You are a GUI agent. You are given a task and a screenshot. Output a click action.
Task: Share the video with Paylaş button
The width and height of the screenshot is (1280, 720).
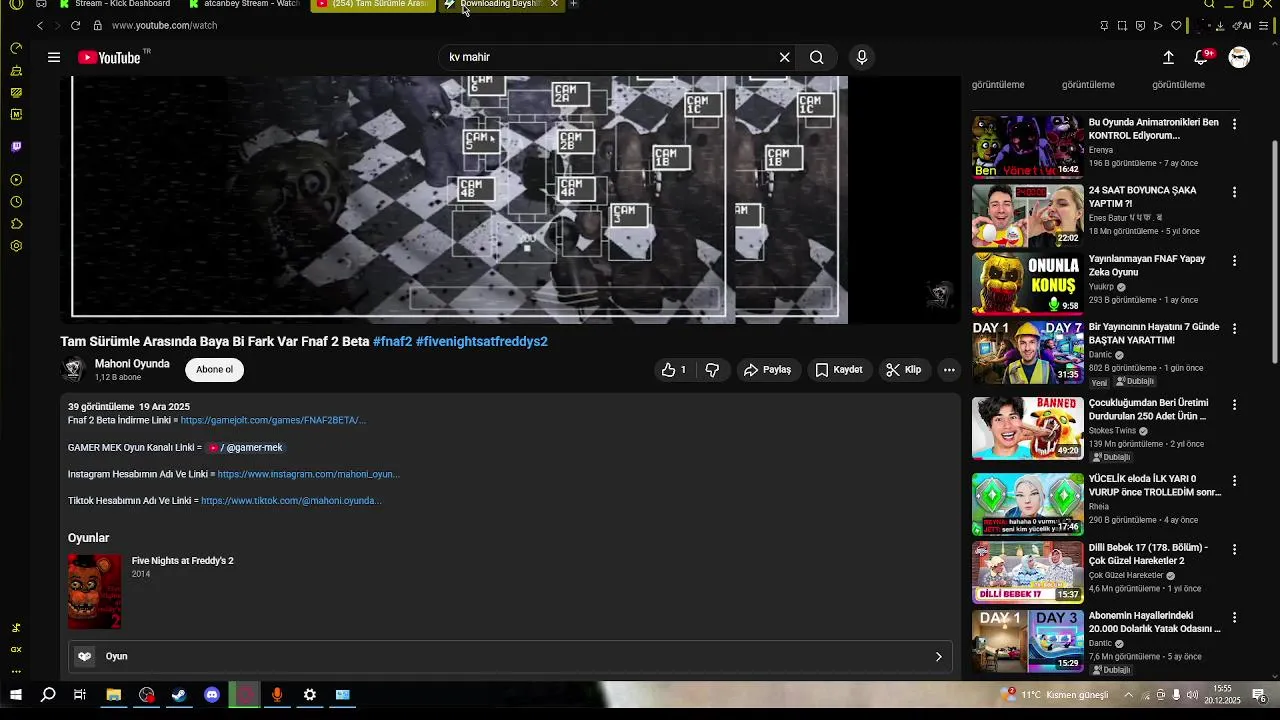coord(768,370)
